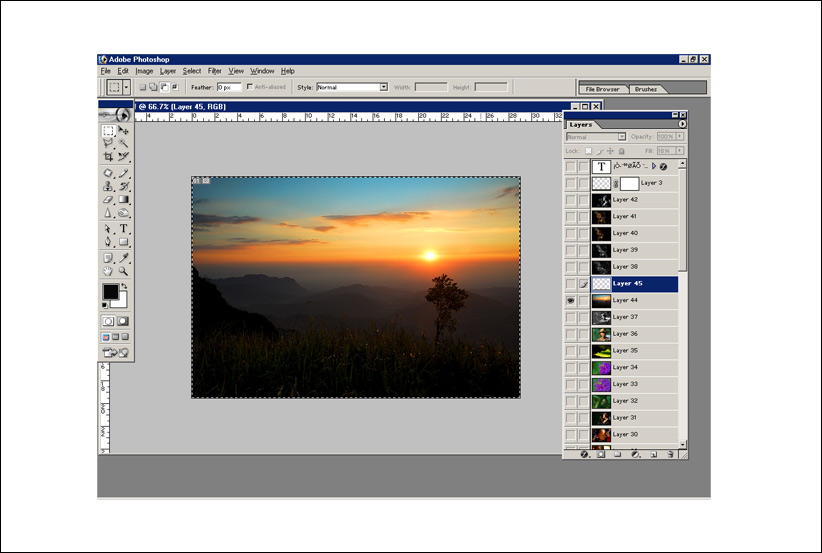Choose the Type tool
Viewport: 822px width, 553px height.
click(124, 229)
